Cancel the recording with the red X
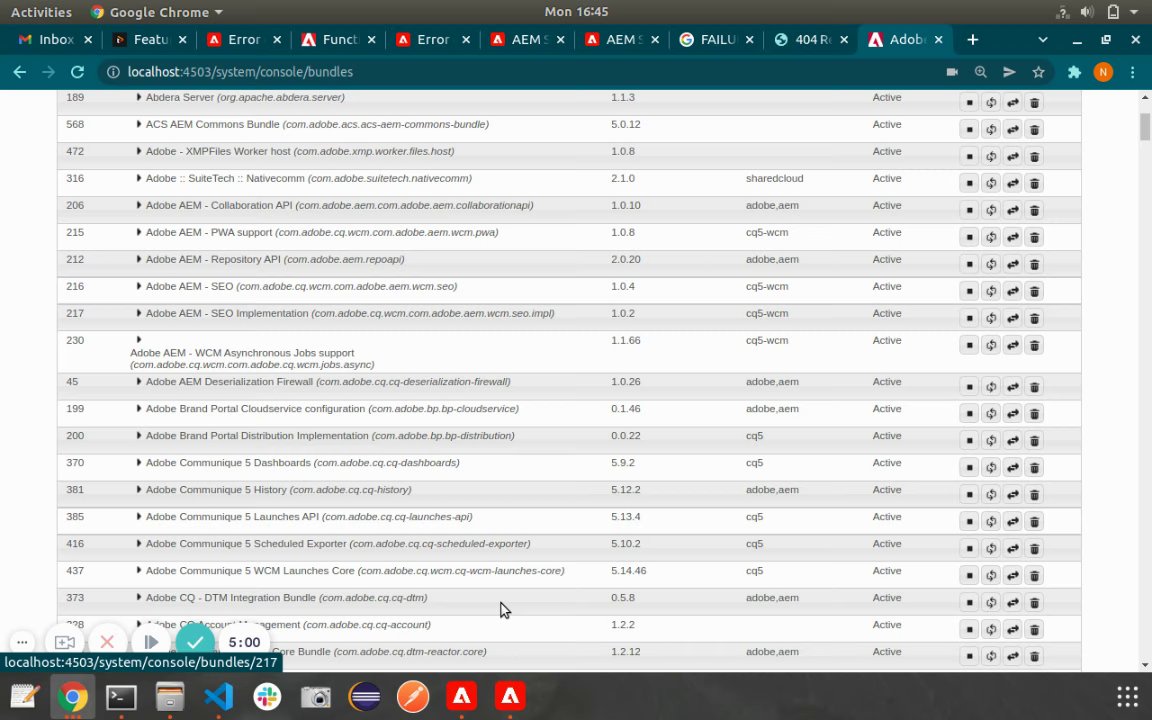 tap(107, 642)
